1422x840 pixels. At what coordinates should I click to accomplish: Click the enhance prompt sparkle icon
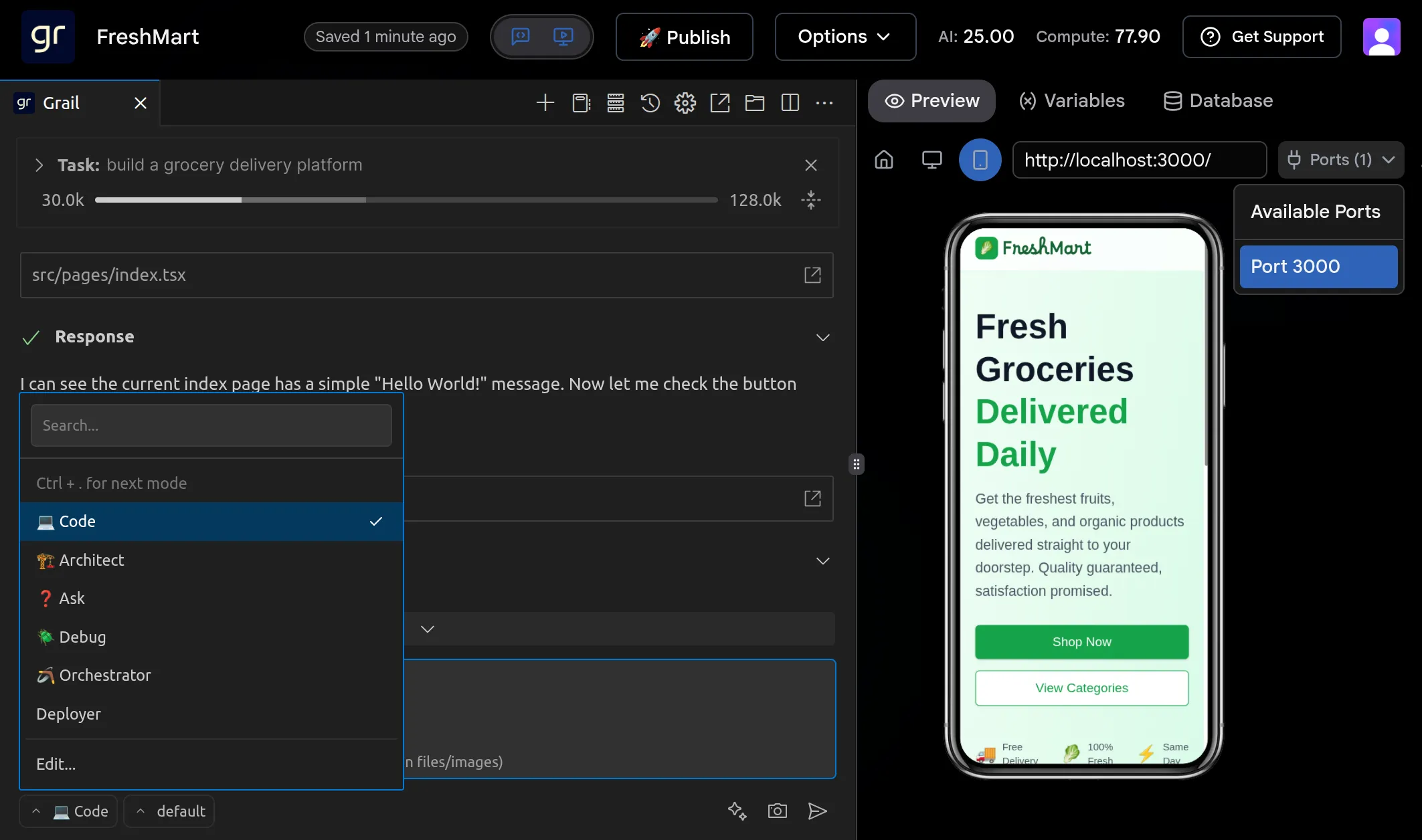coord(737,811)
